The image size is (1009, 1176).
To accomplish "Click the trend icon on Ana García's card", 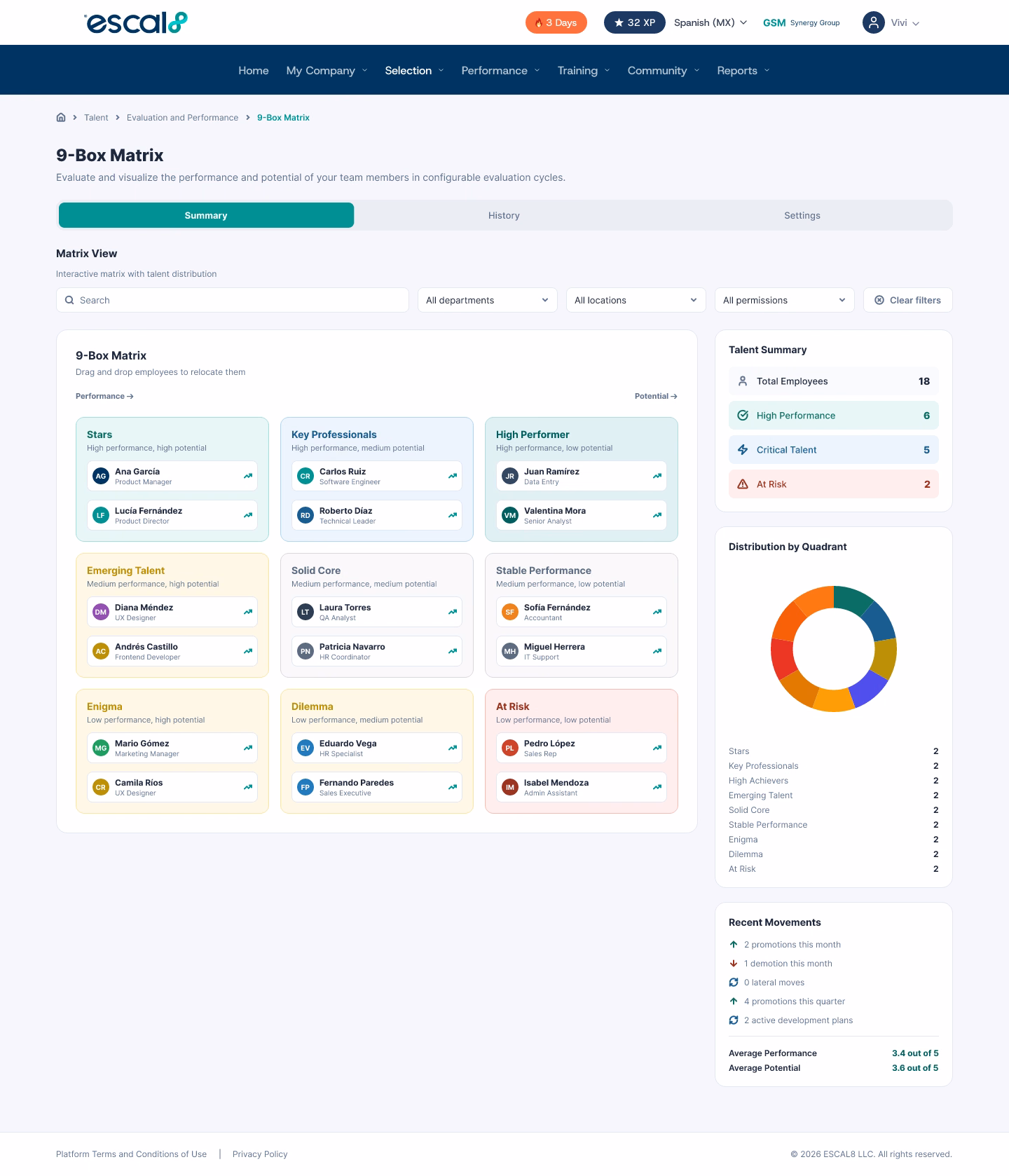I will (x=248, y=476).
